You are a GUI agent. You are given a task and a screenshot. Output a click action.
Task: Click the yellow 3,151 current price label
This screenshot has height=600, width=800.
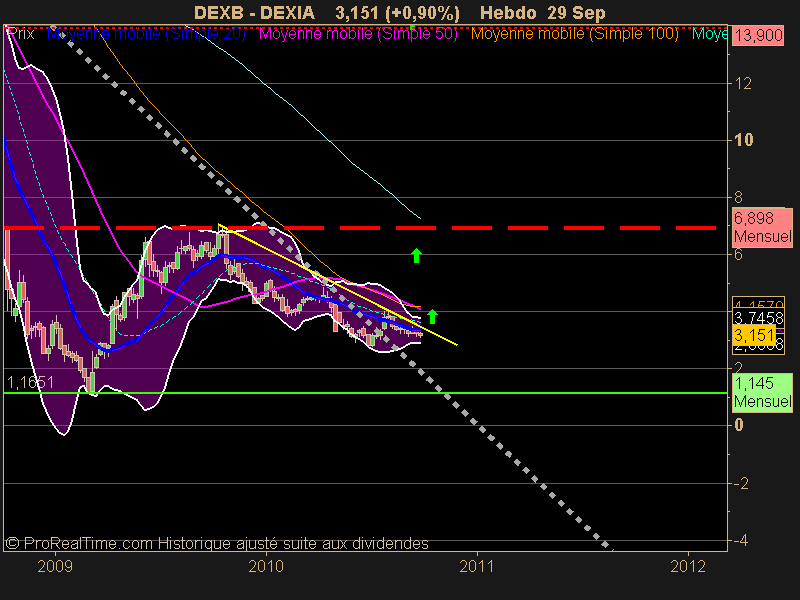[x=754, y=335]
